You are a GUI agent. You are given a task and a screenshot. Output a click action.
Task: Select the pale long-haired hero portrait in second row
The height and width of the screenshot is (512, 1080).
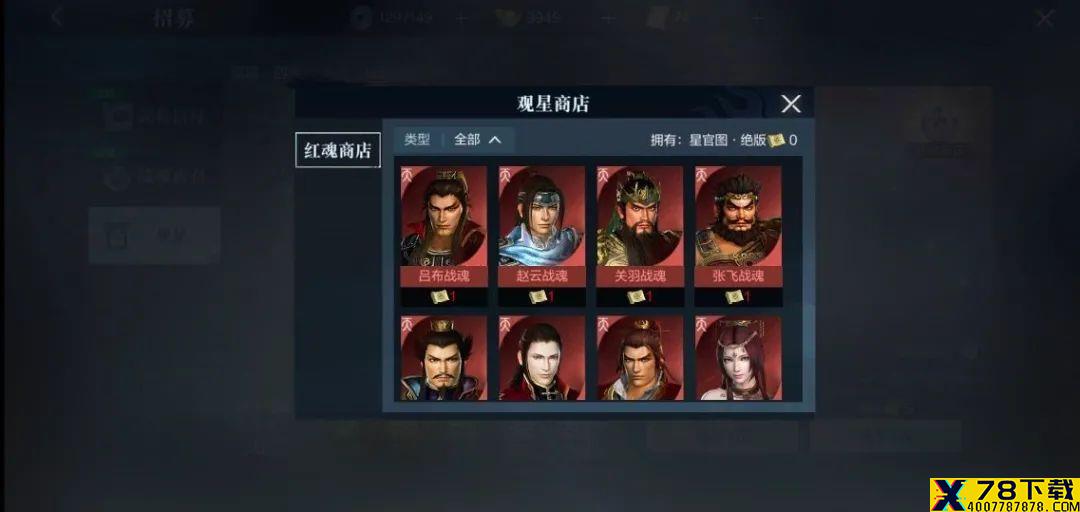pyautogui.click(x=542, y=358)
